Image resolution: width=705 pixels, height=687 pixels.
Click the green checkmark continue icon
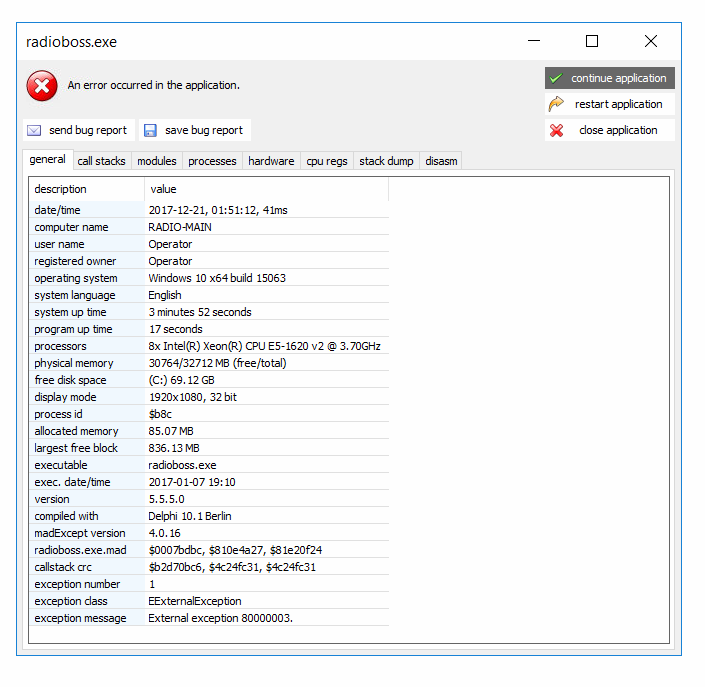pyautogui.click(x=555, y=78)
